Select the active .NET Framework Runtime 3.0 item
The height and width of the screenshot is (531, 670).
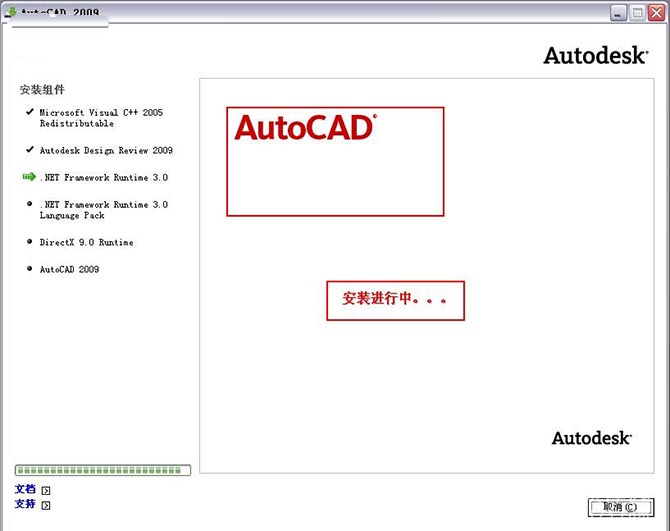(x=104, y=177)
